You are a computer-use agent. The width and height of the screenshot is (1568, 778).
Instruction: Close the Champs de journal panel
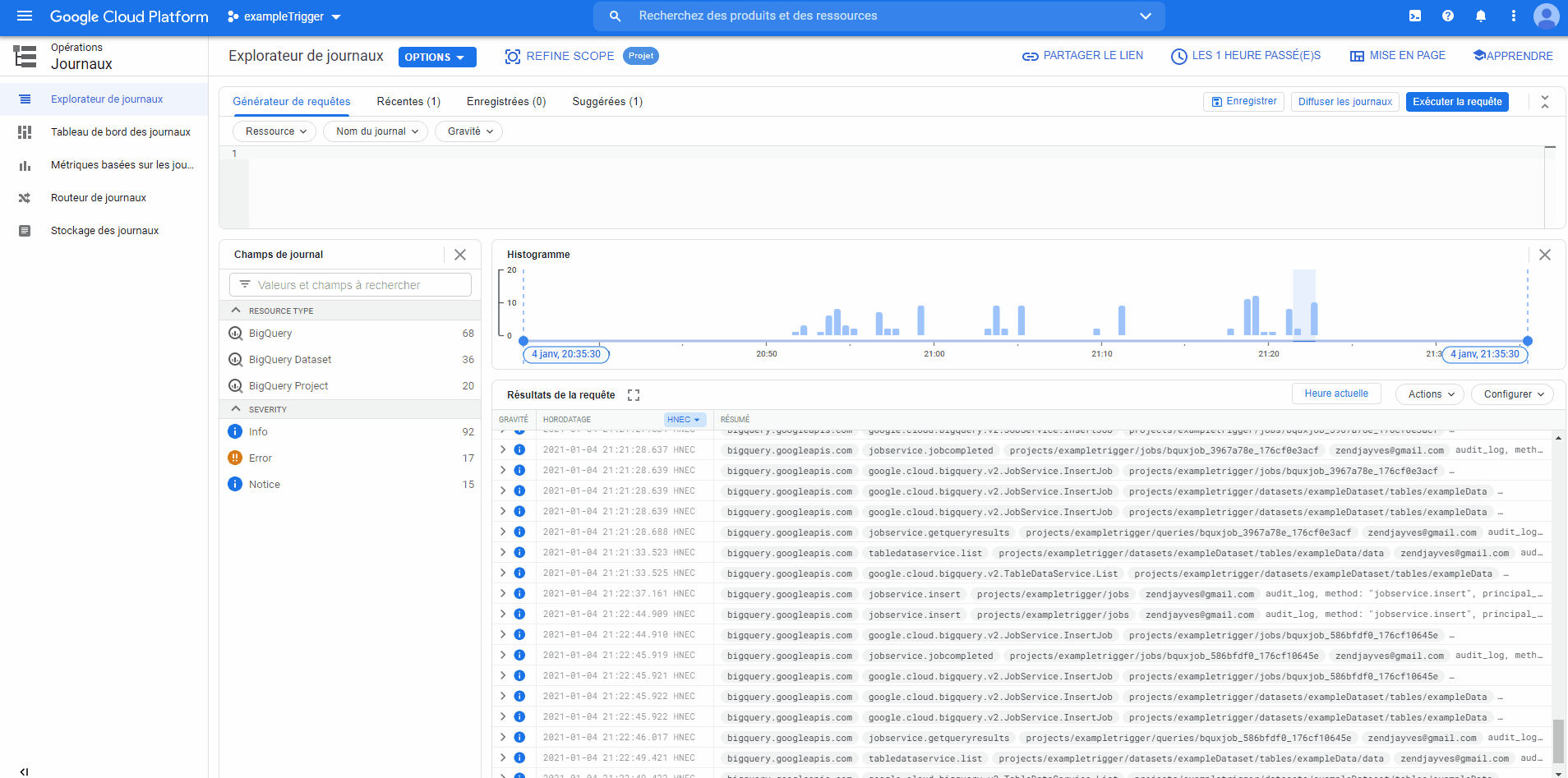pyautogui.click(x=460, y=255)
